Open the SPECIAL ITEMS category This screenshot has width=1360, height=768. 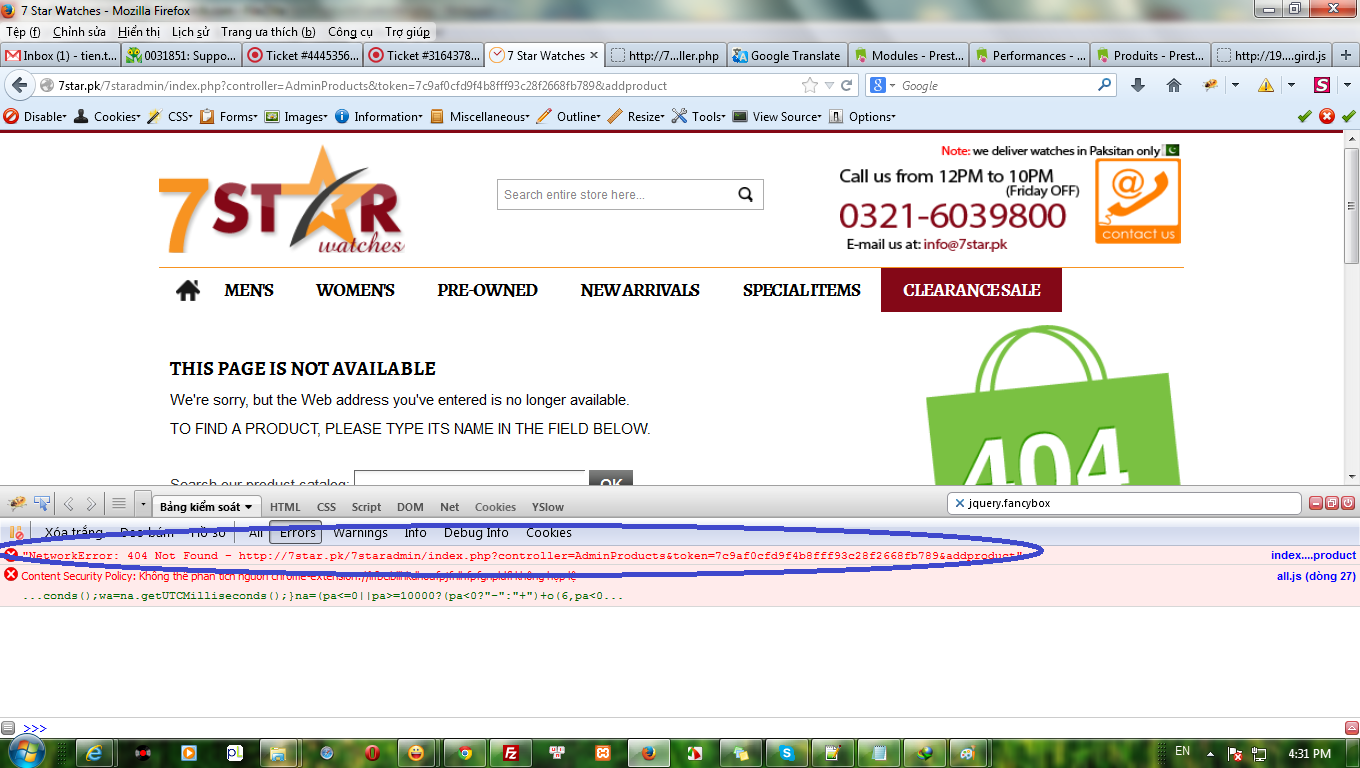801,290
